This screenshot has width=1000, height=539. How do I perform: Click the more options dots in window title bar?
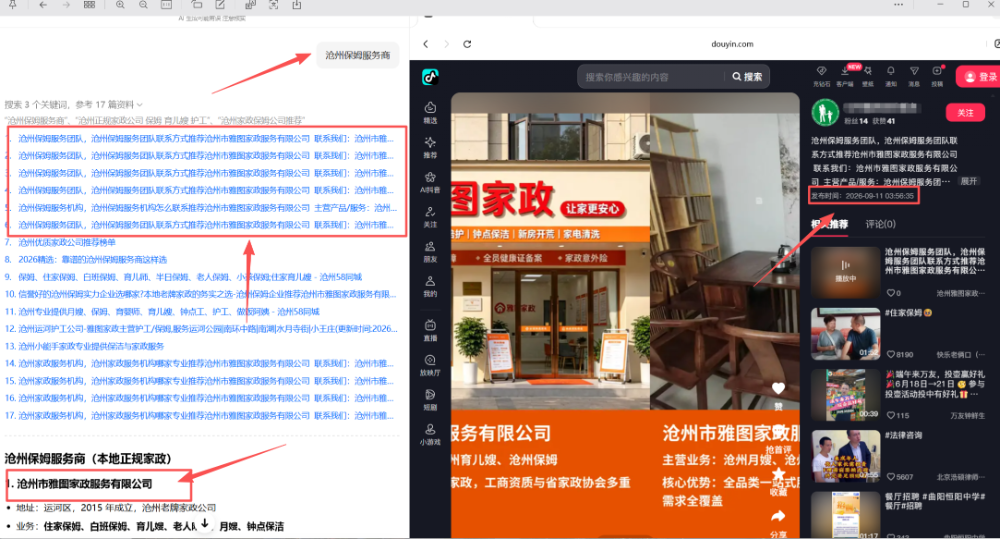(x=898, y=4)
